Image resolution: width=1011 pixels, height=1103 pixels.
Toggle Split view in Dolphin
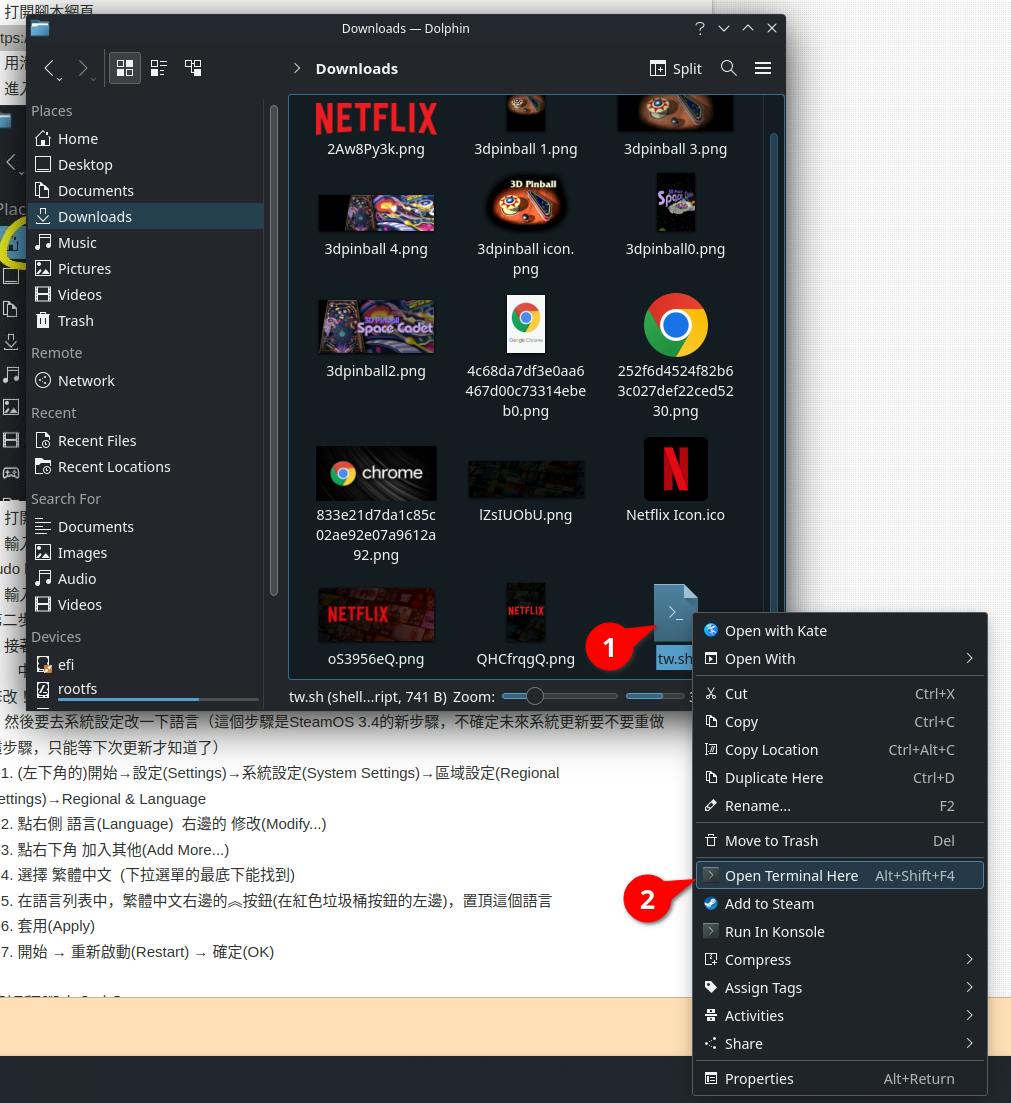coord(675,68)
